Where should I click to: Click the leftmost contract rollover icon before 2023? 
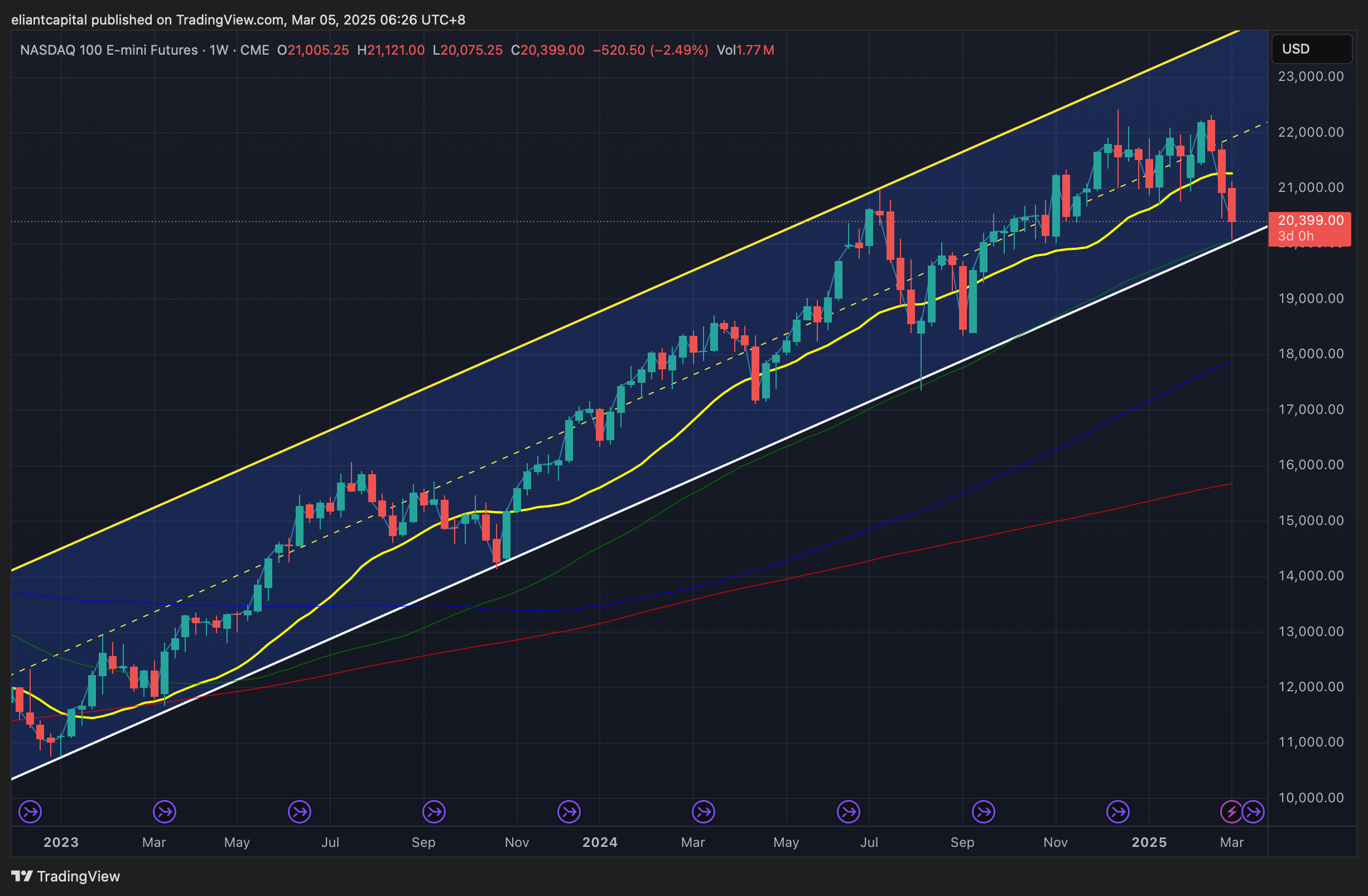coord(30,812)
